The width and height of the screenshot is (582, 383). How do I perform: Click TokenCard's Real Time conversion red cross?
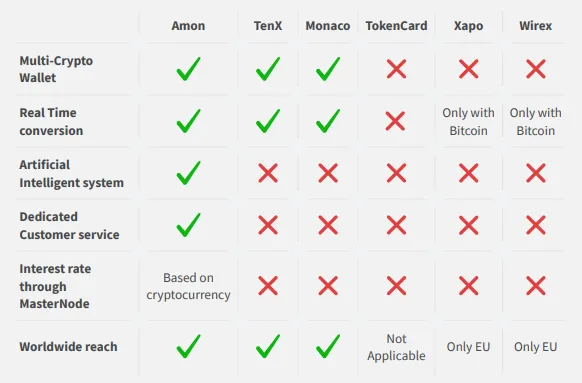coord(395,121)
